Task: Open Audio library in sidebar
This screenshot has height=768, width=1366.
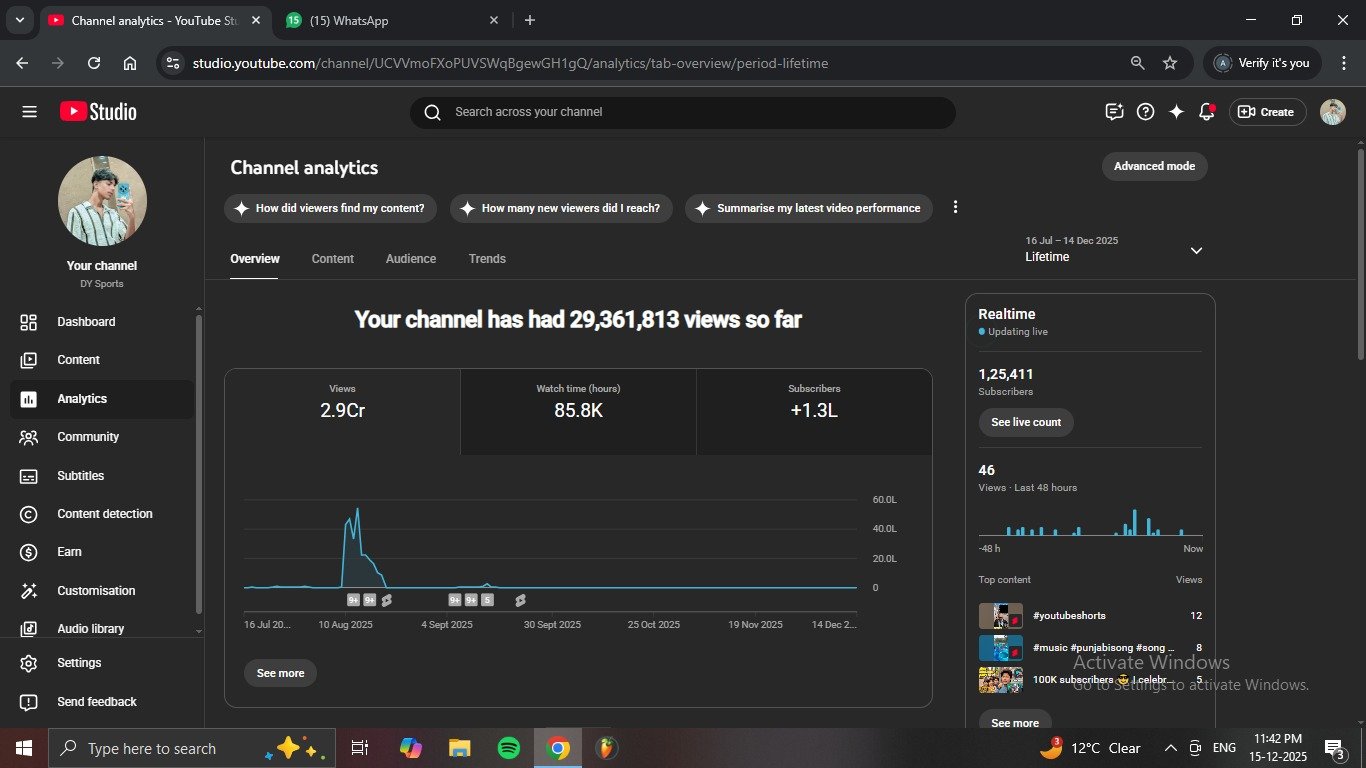Action: (x=90, y=629)
